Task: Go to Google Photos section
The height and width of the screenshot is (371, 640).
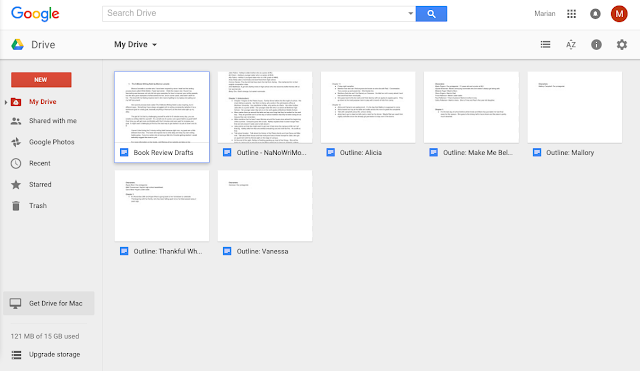Action: [x=52, y=142]
